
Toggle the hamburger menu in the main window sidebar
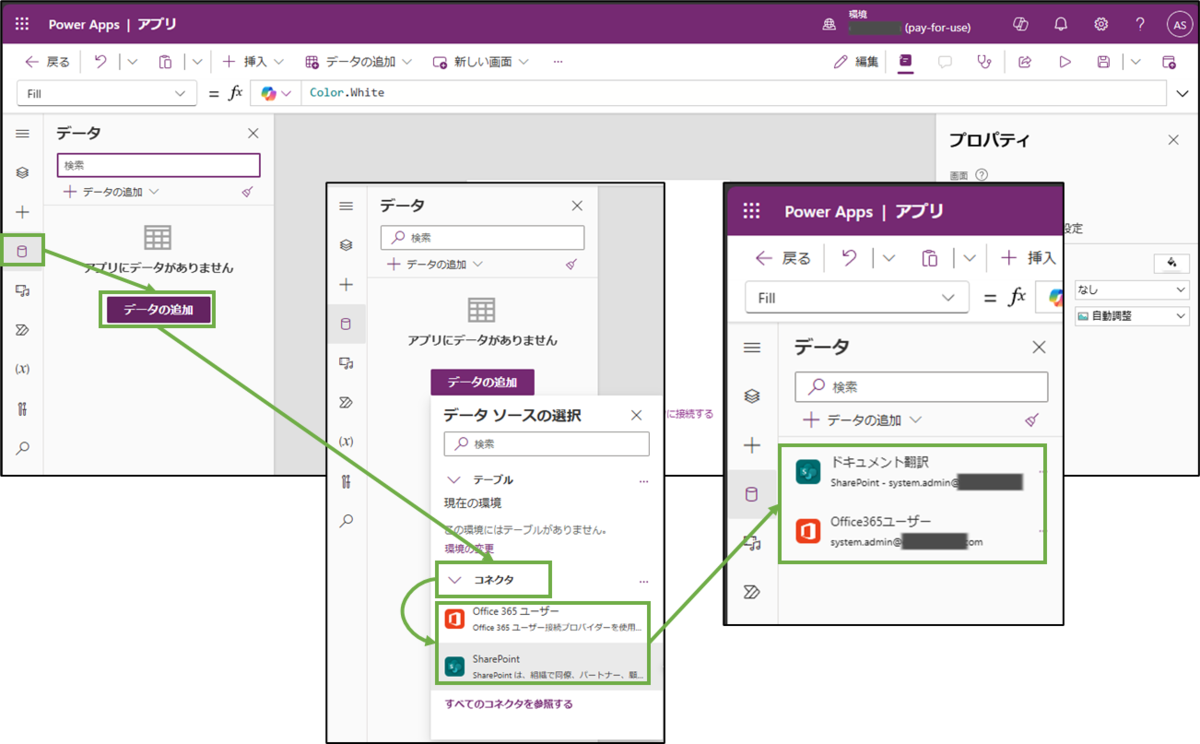point(22,133)
